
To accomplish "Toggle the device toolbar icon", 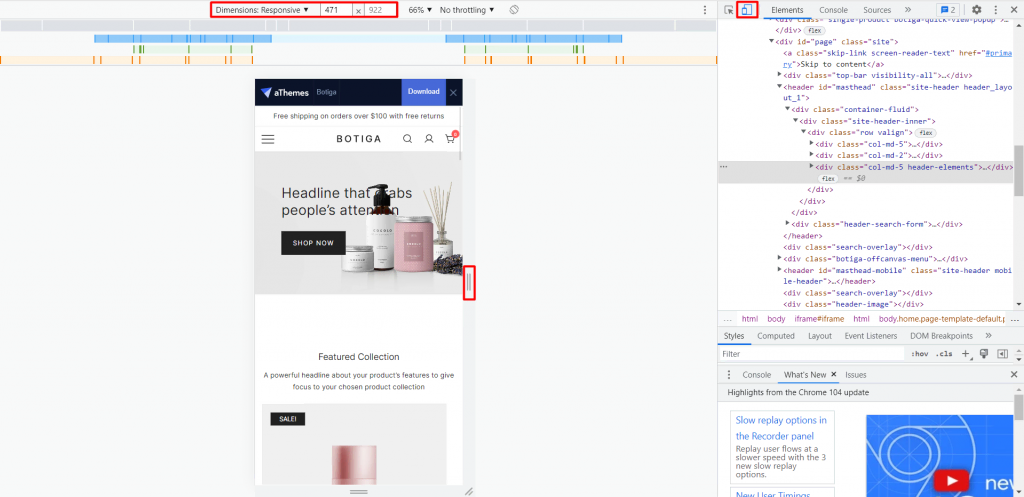I will coord(747,10).
